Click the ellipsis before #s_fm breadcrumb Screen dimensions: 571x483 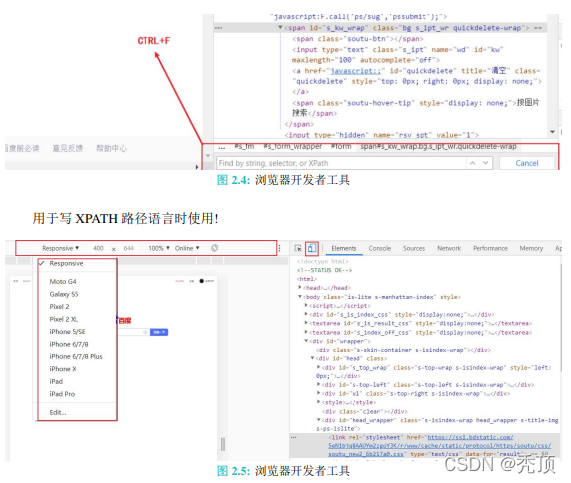(222, 148)
